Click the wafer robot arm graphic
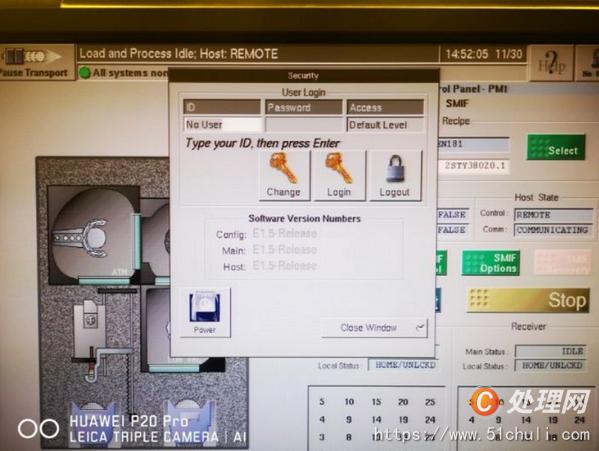This screenshot has width=599, height=451. (x=81, y=238)
